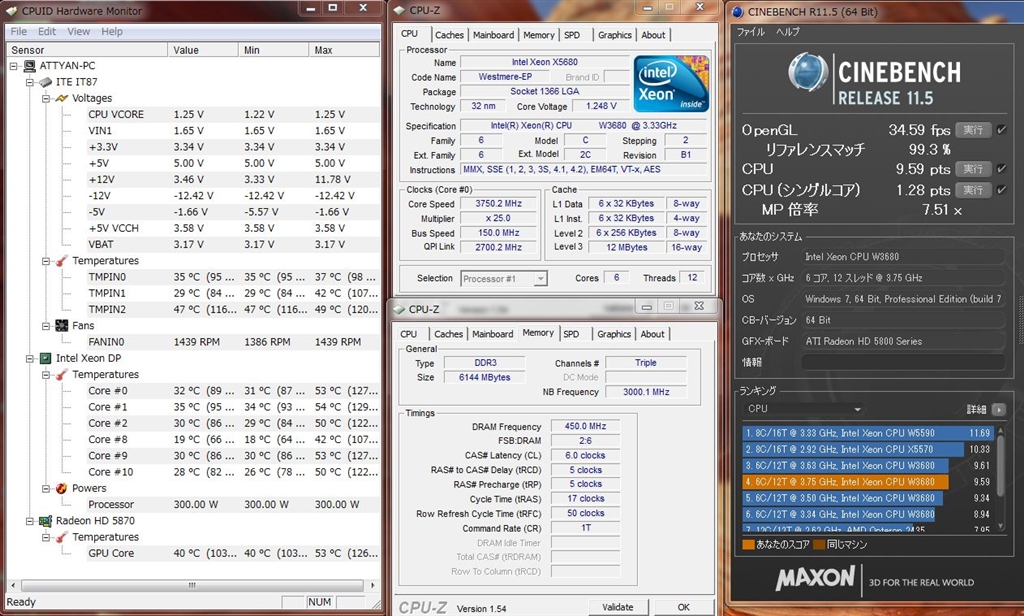
Task: Click the ATTYAN-PC computer icon
Action: tap(29, 66)
